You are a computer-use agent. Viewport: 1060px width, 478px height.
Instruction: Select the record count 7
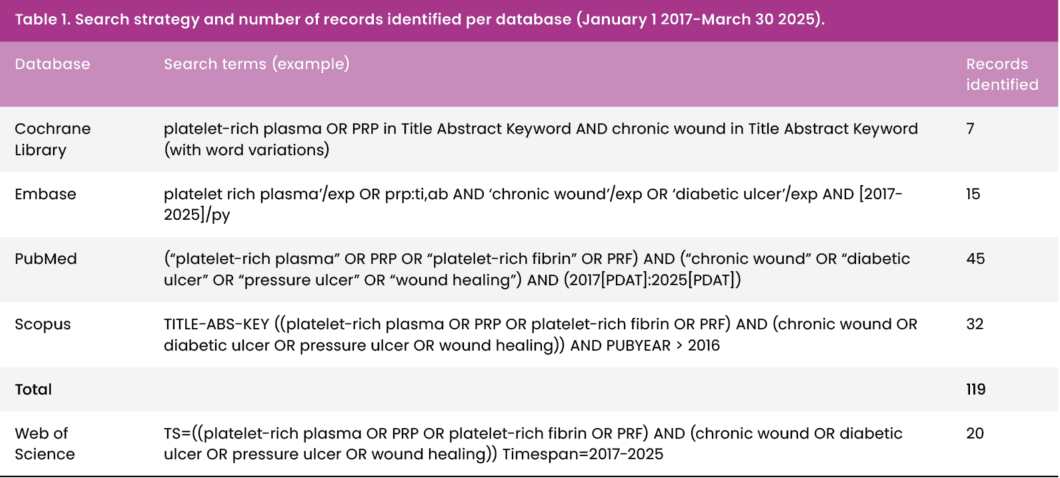click(x=970, y=128)
